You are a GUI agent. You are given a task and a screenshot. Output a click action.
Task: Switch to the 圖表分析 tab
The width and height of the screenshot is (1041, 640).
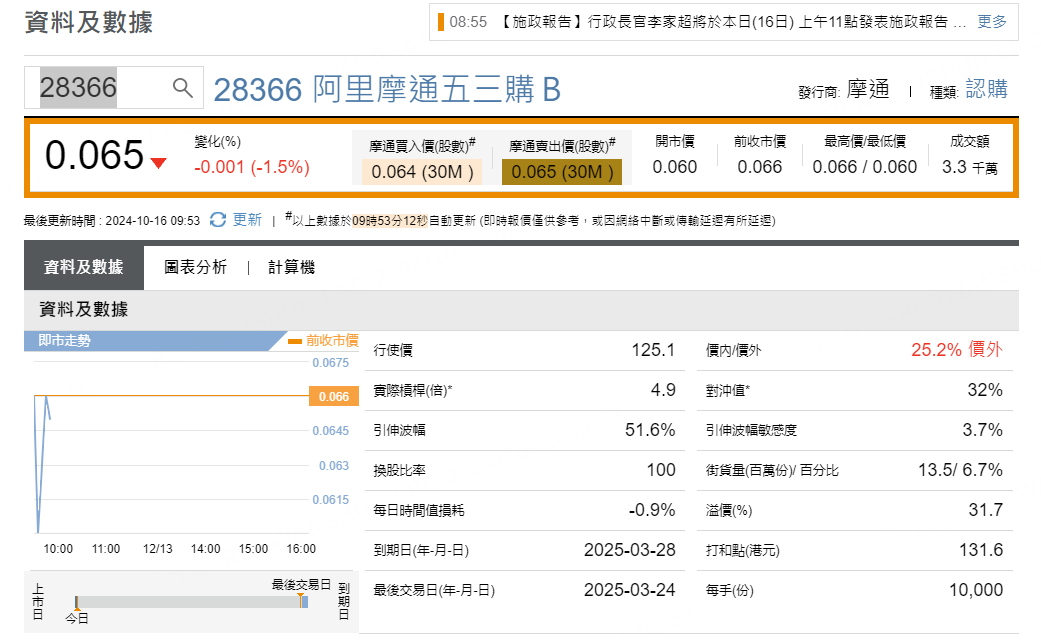point(195,268)
